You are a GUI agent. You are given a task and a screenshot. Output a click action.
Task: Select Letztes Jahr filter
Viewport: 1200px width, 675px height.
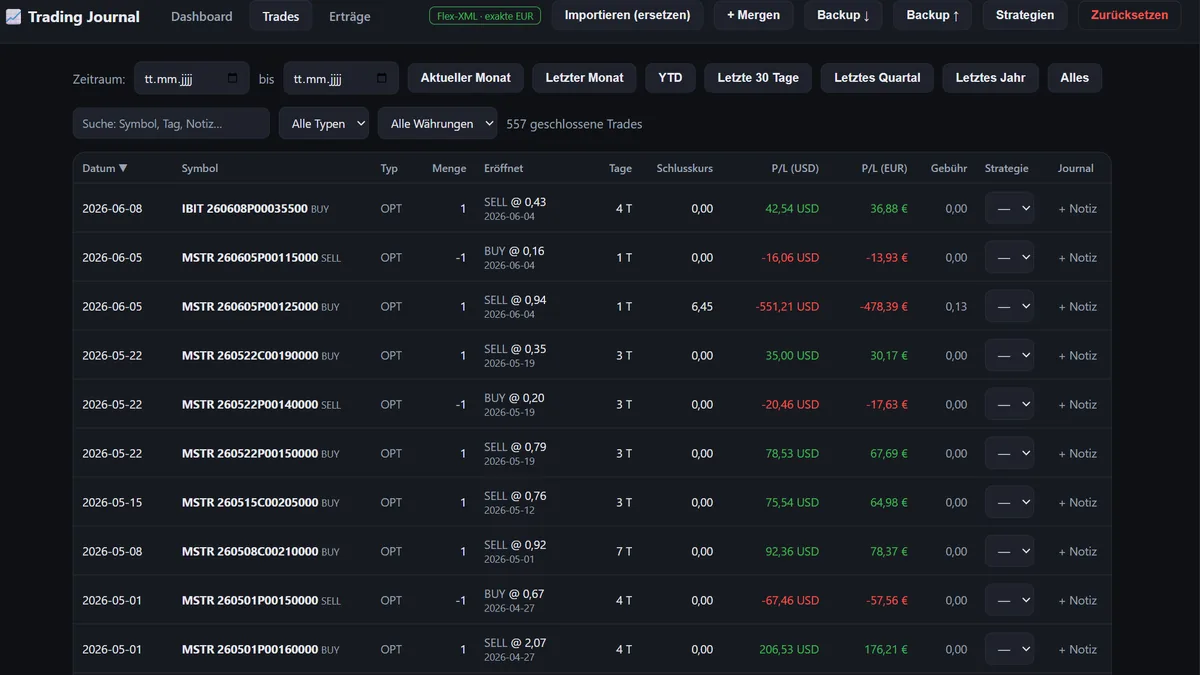tap(990, 78)
